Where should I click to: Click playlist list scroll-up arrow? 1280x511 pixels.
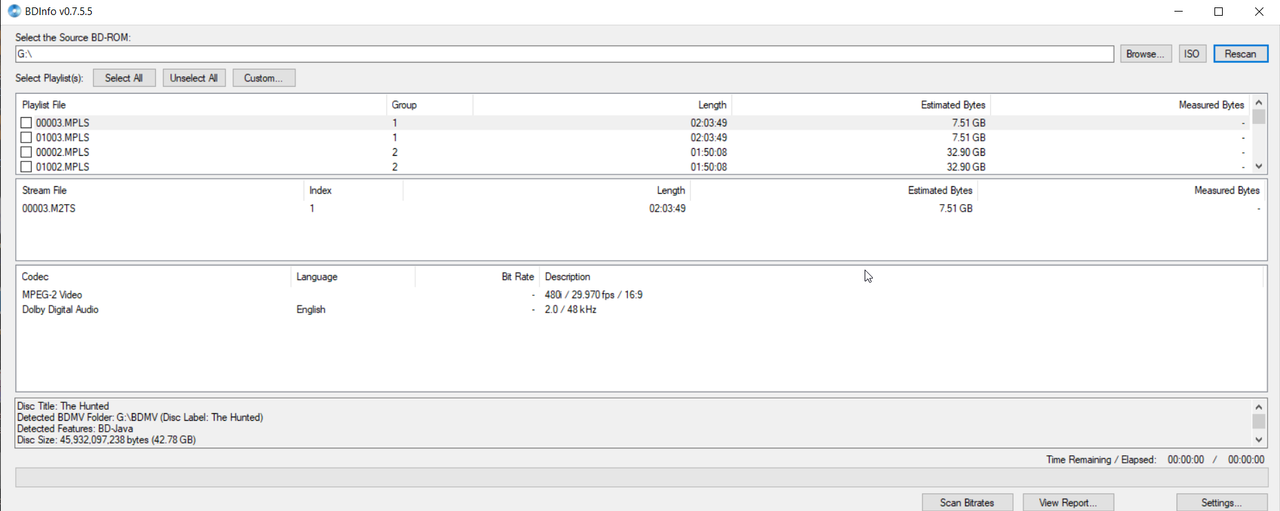tap(1259, 103)
